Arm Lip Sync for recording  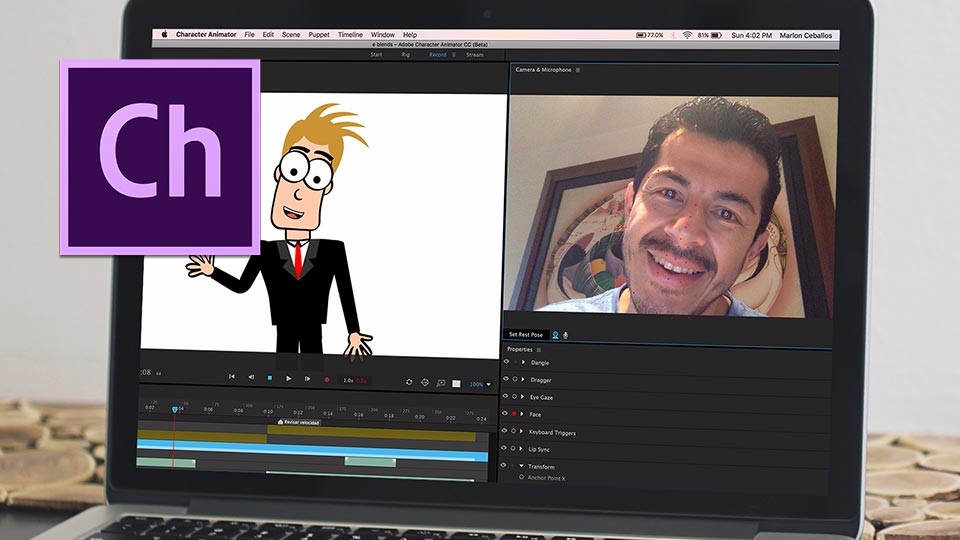(x=513, y=449)
